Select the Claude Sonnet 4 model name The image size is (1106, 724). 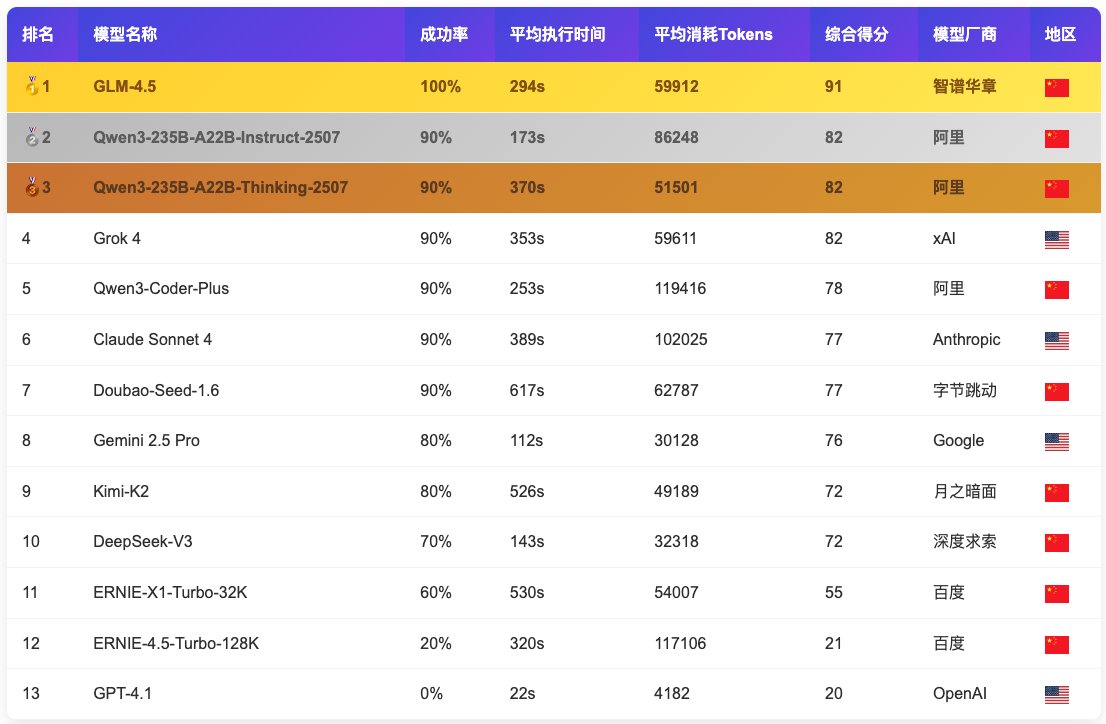(152, 339)
